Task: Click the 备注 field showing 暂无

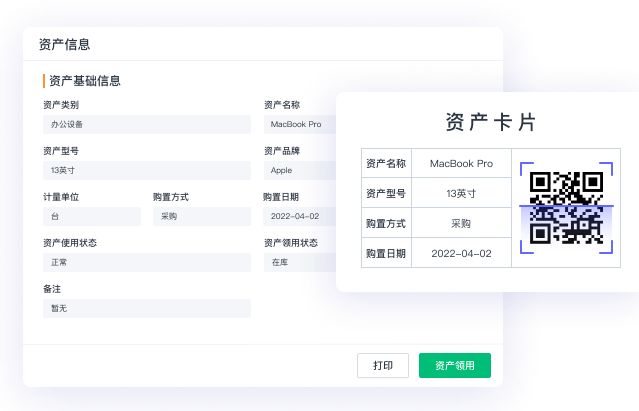Action: [146, 308]
